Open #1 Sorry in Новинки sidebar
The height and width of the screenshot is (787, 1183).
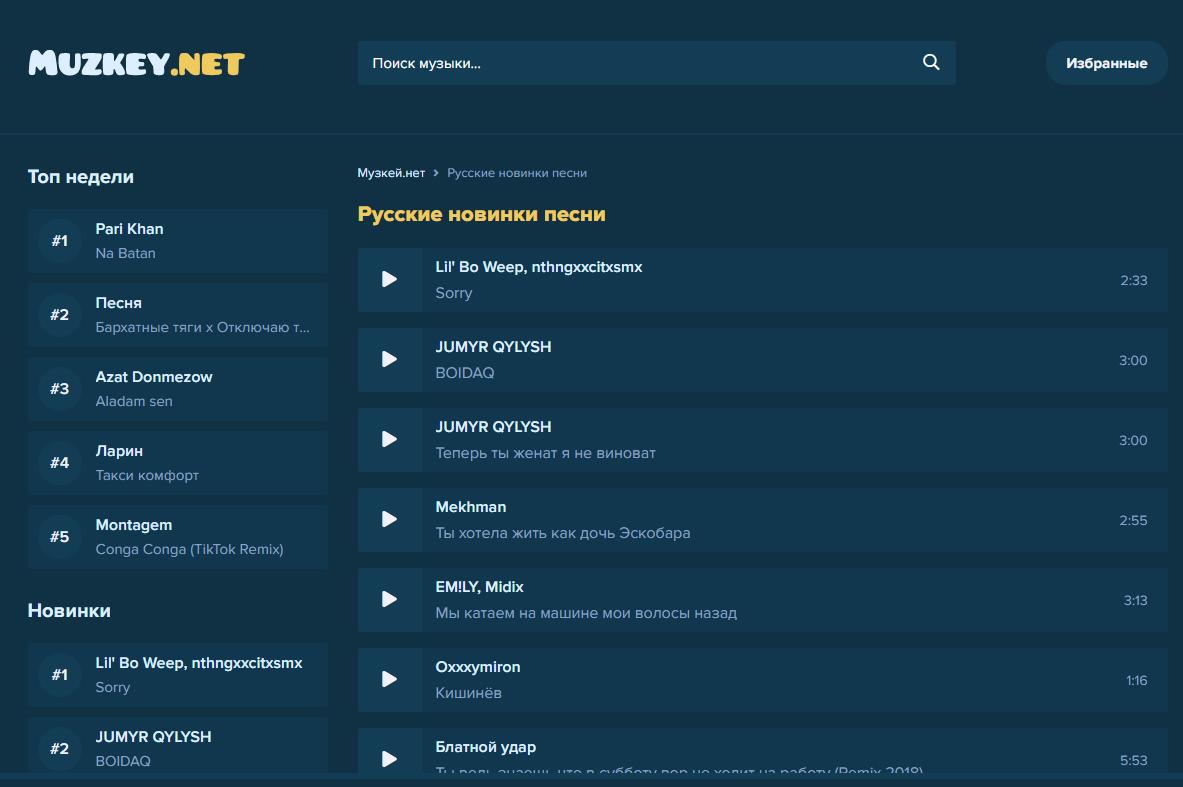pyautogui.click(x=178, y=675)
